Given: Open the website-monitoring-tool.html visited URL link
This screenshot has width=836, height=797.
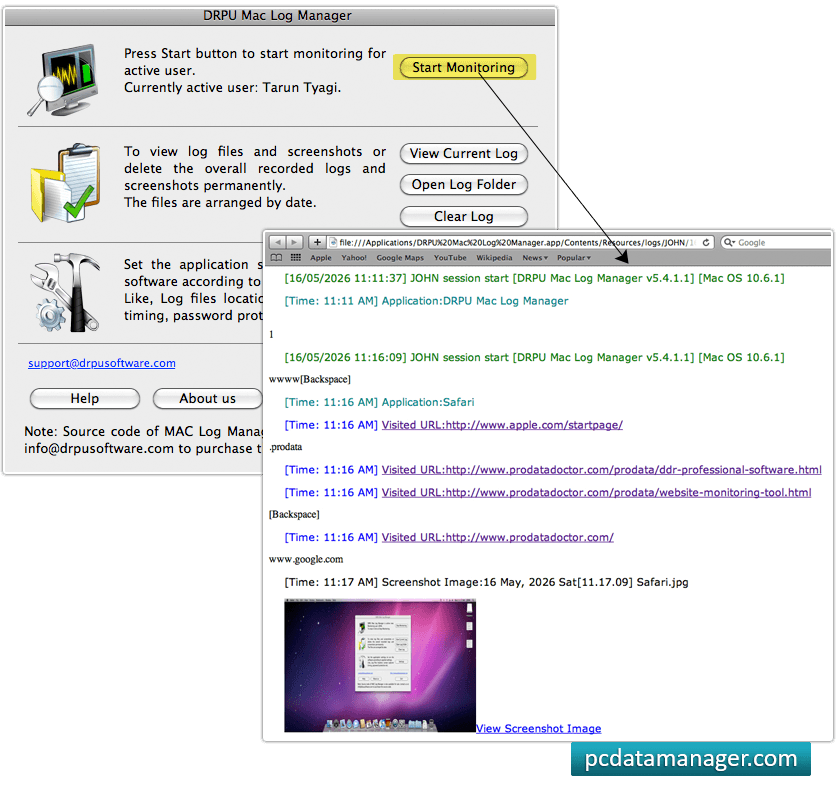Looking at the screenshot, I should (x=596, y=493).
